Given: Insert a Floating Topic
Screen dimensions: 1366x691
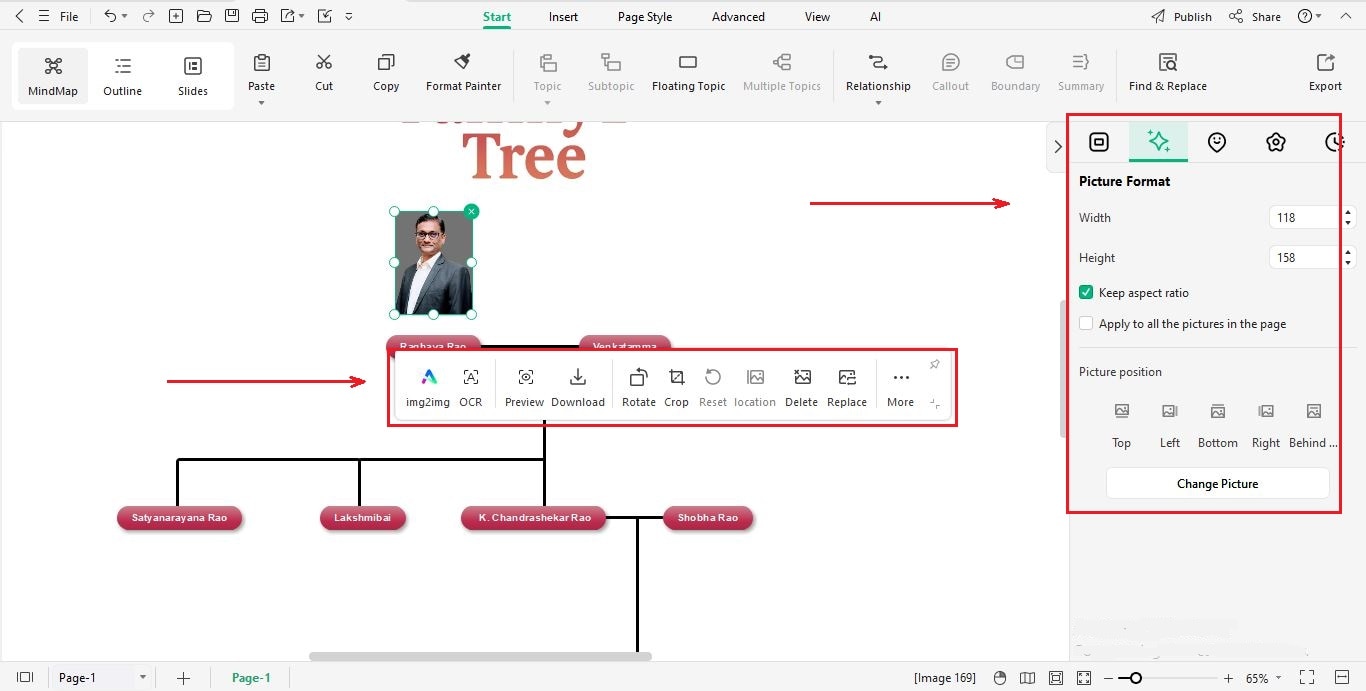Looking at the screenshot, I should [x=688, y=72].
